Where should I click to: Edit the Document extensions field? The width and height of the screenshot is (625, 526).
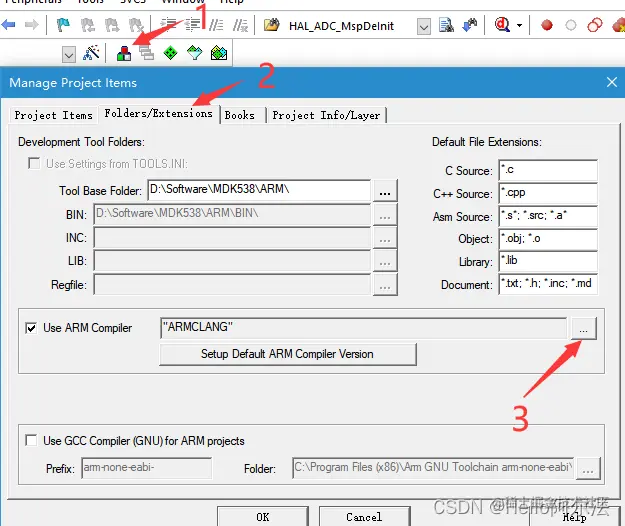click(548, 284)
